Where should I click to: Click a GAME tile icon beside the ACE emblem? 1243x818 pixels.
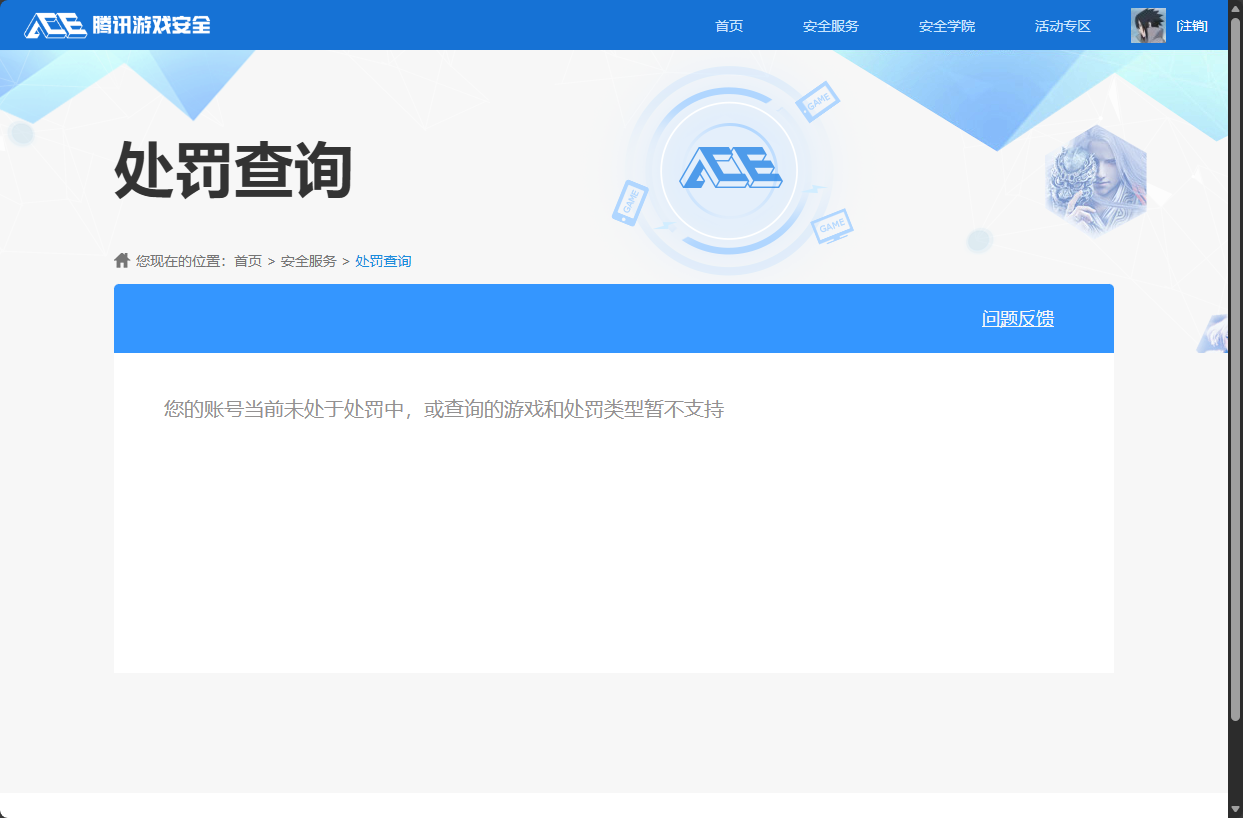click(818, 100)
